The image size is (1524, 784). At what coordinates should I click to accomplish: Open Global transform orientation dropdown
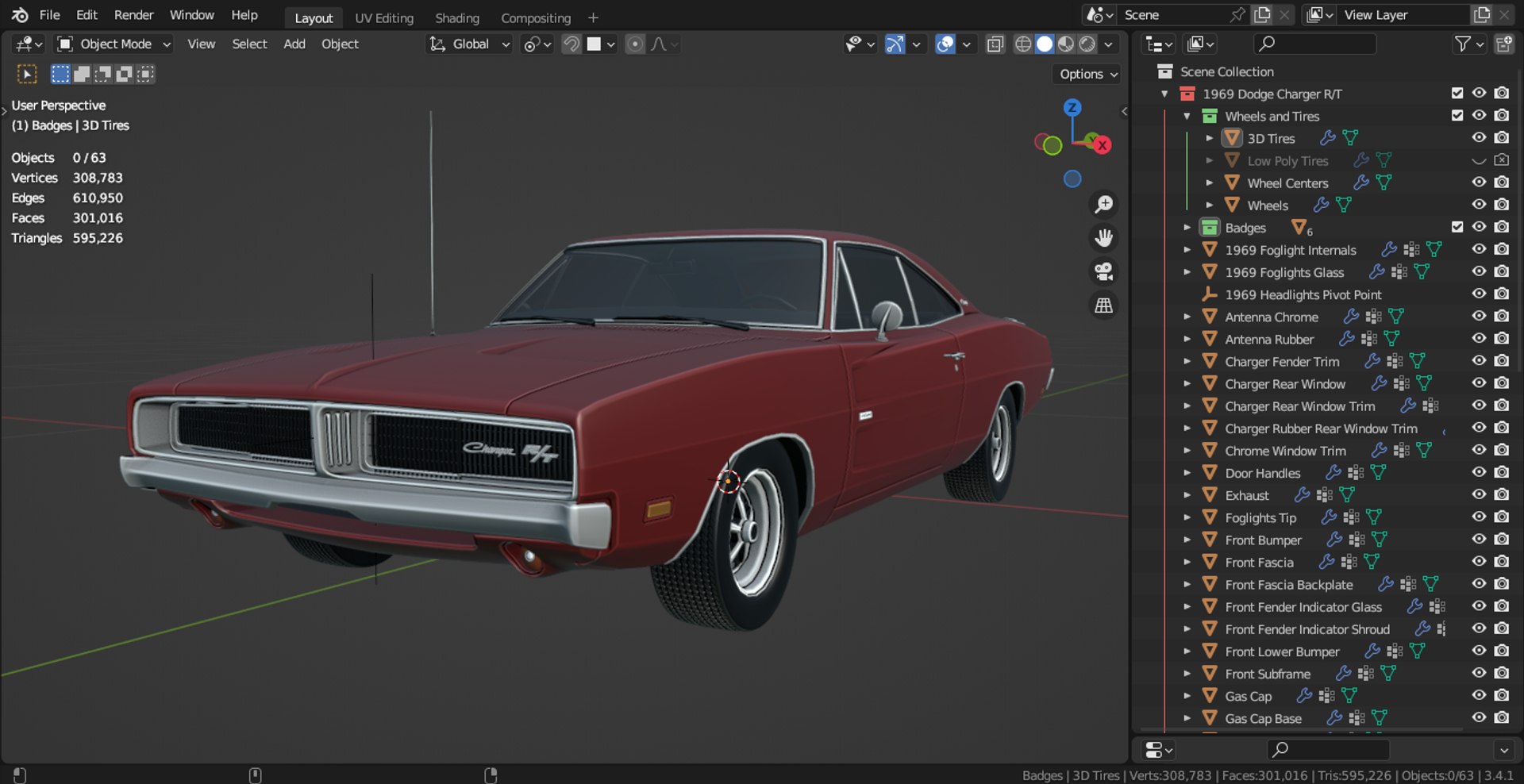tap(469, 44)
